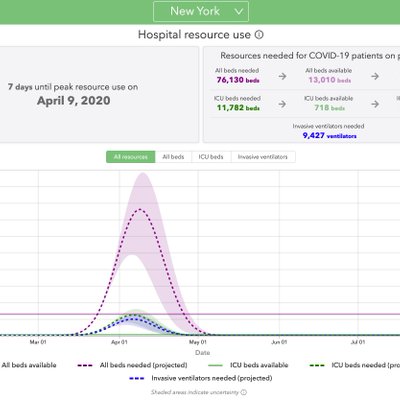Click the peak of the purple projection curve
The width and height of the screenshot is (400, 400).
(x=140, y=209)
